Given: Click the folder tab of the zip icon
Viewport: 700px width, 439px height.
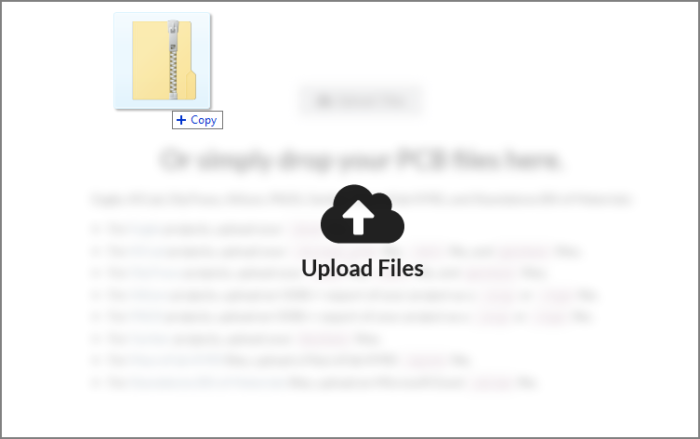Looking at the screenshot, I should click(x=191, y=85).
